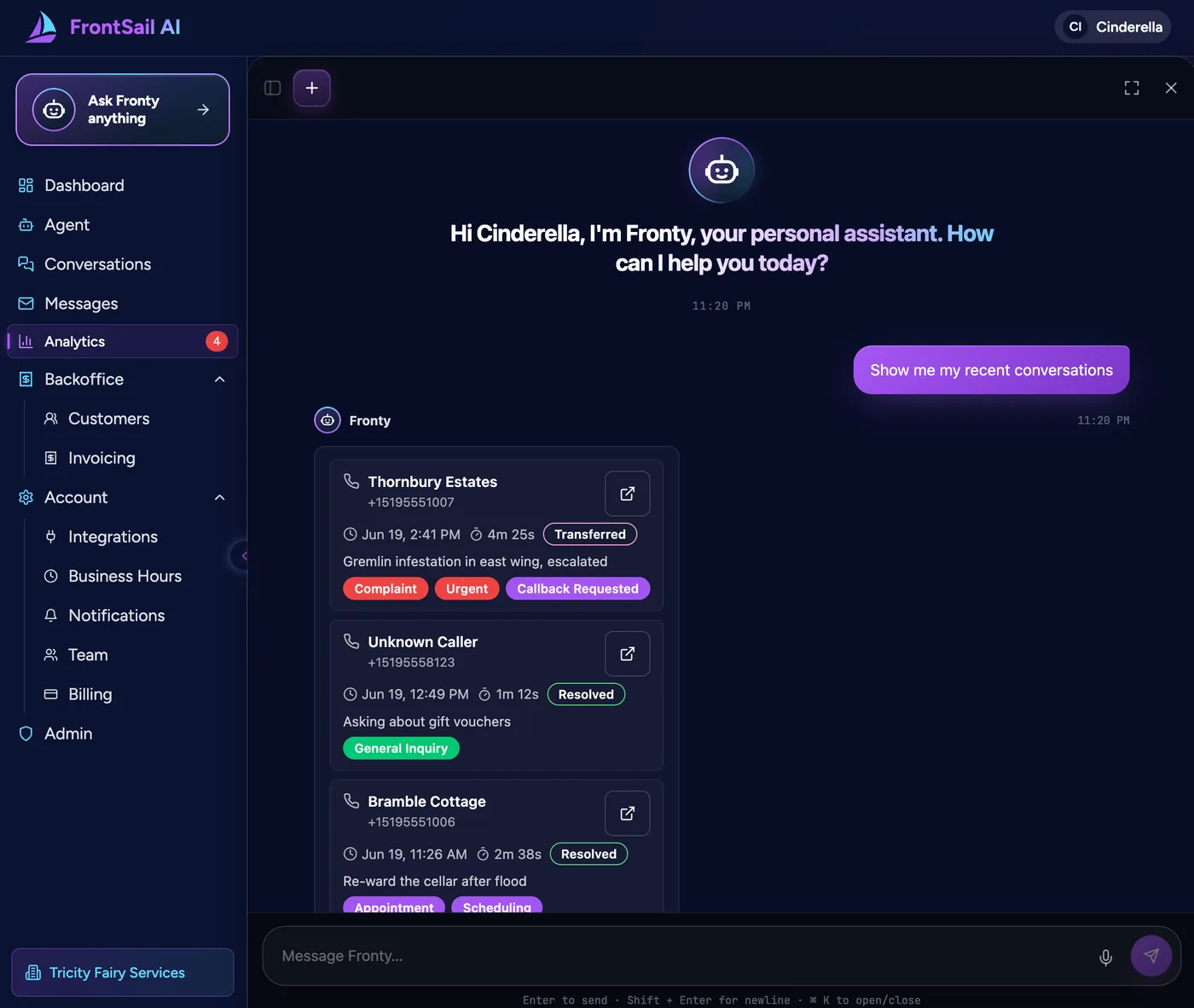Screen dimensions: 1194x1008
Task: Click the clock icon by Jun 19, 12:49 PM
Action: 350,694
